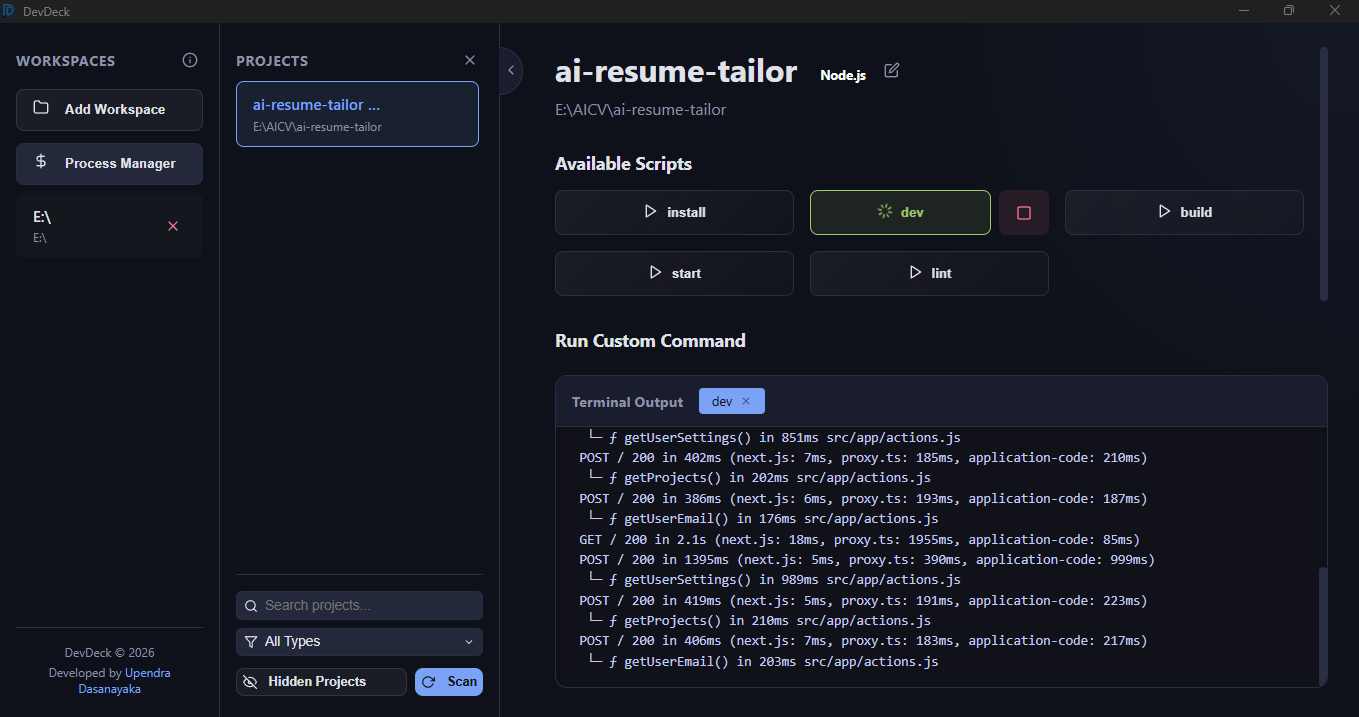Toggle Hidden Projects visibility

[x=321, y=682]
